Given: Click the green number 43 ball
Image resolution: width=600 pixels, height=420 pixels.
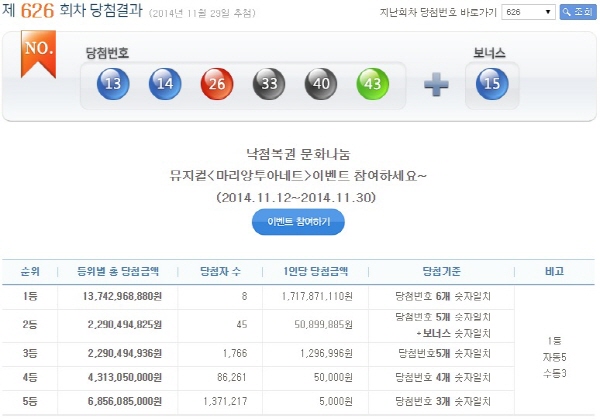Looking at the screenshot, I should click(x=371, y=85).
